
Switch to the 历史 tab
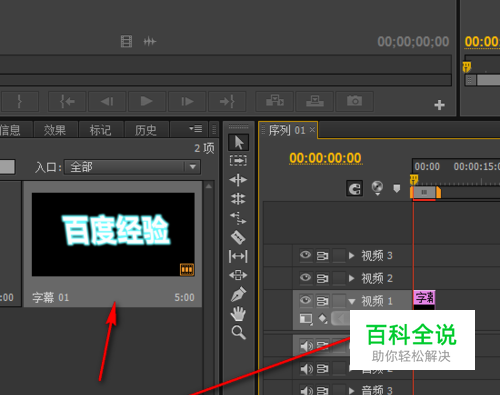point(146,130)
